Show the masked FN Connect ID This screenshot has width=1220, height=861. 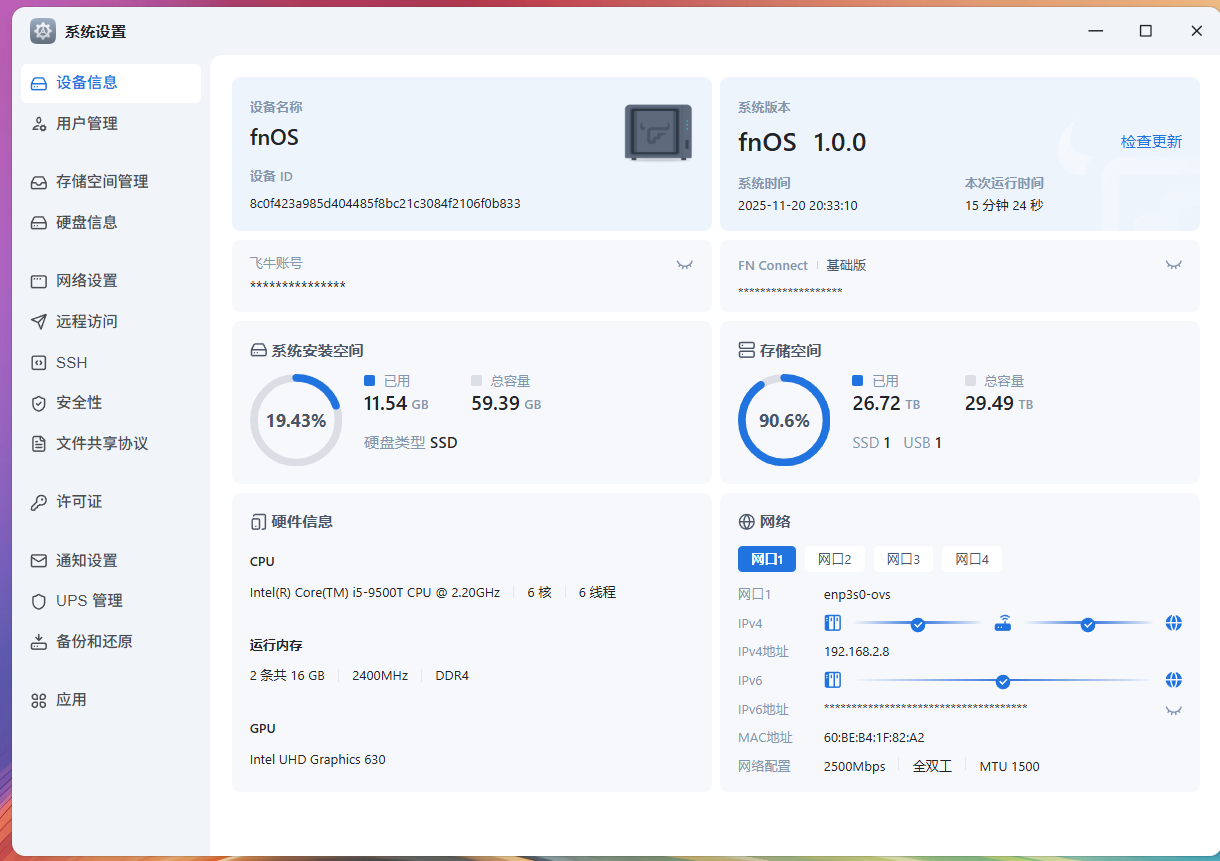[x=1173, y=265]
